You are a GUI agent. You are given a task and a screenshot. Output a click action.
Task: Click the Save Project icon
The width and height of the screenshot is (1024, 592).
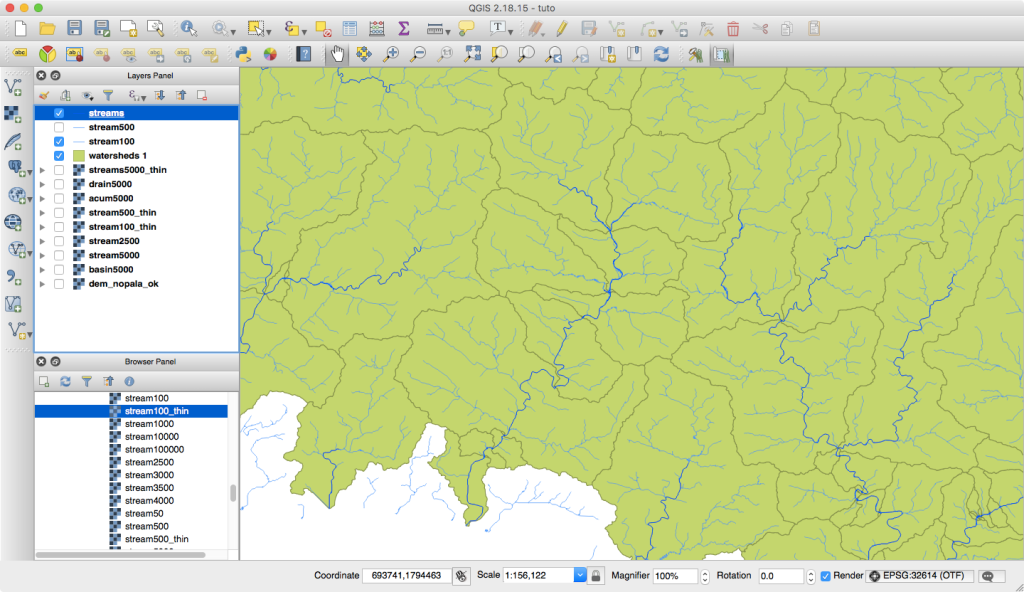tap(73, 28)
